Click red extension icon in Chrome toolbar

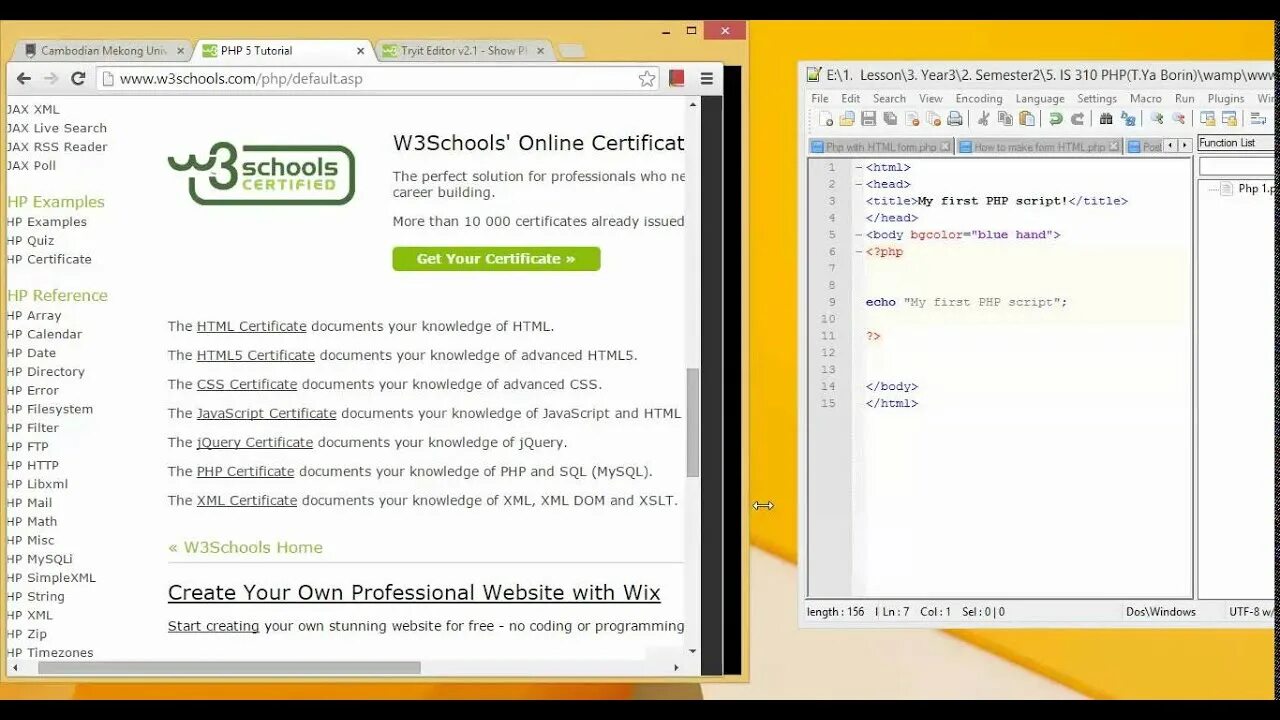coord(677,78)
